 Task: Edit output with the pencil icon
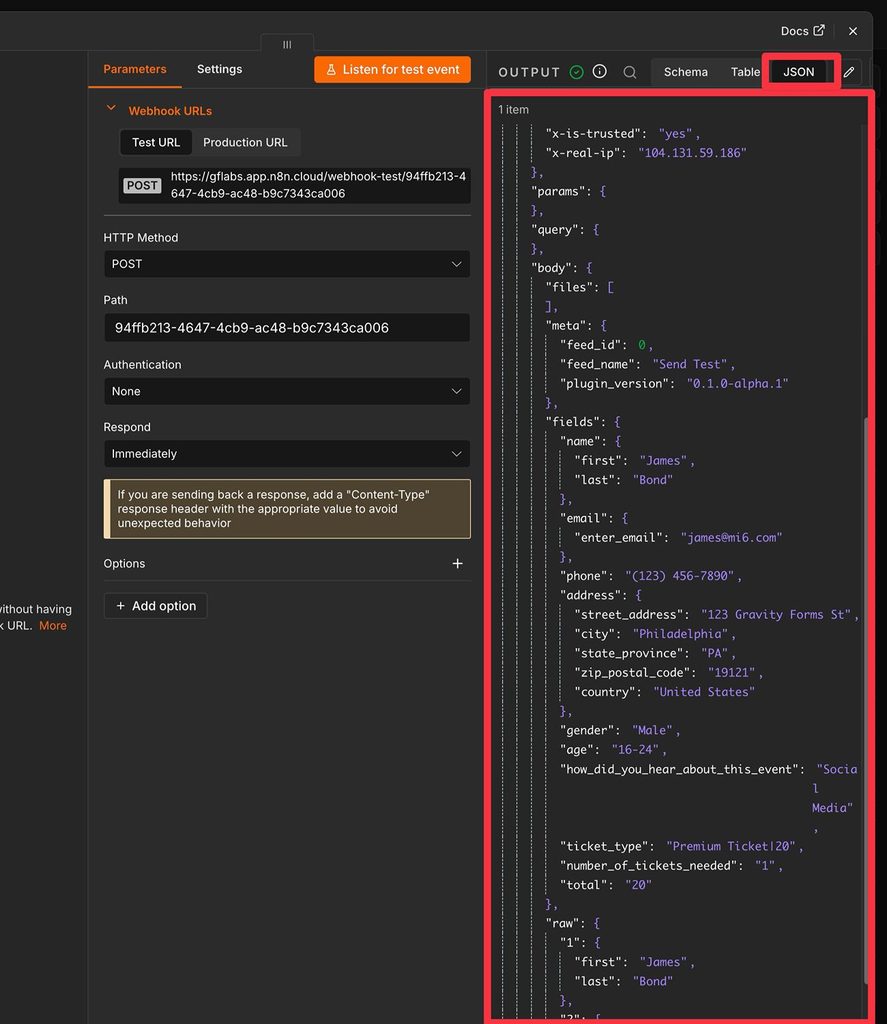849,72
